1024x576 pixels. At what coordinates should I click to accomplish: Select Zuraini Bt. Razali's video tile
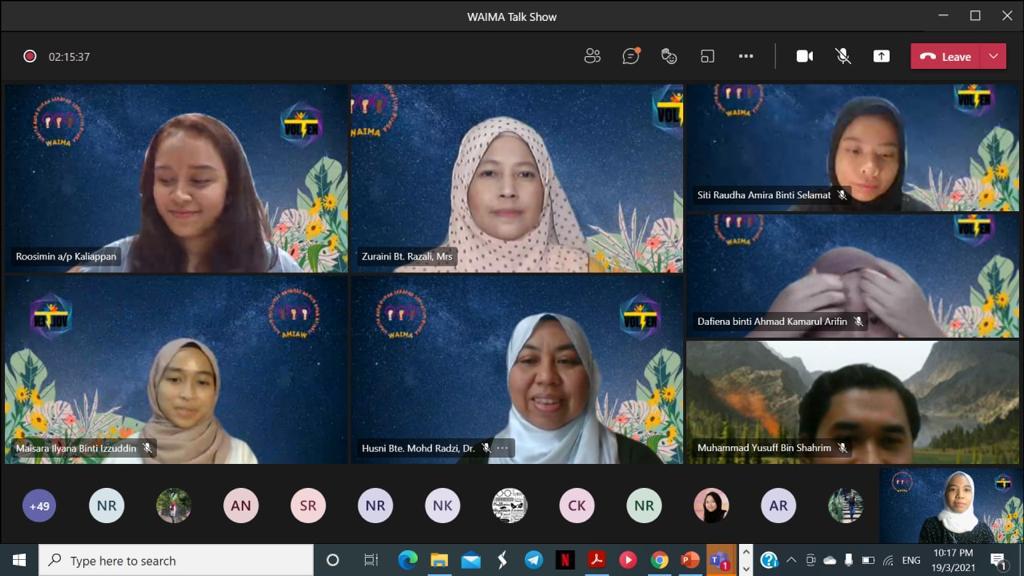516,178
